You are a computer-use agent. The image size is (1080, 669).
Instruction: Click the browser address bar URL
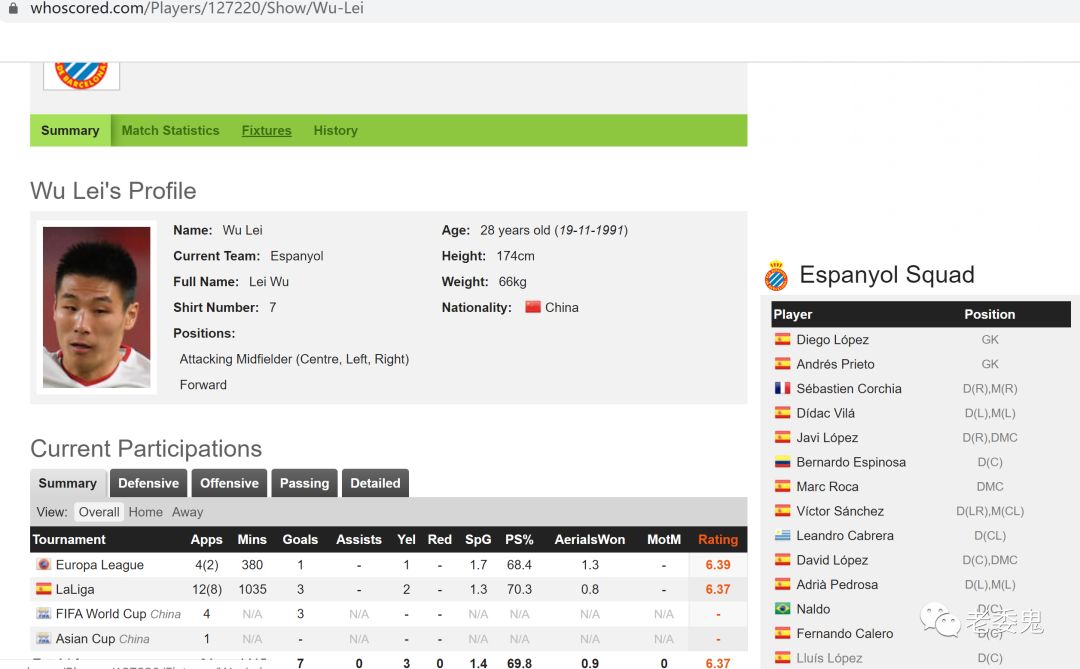coord(197,8)
